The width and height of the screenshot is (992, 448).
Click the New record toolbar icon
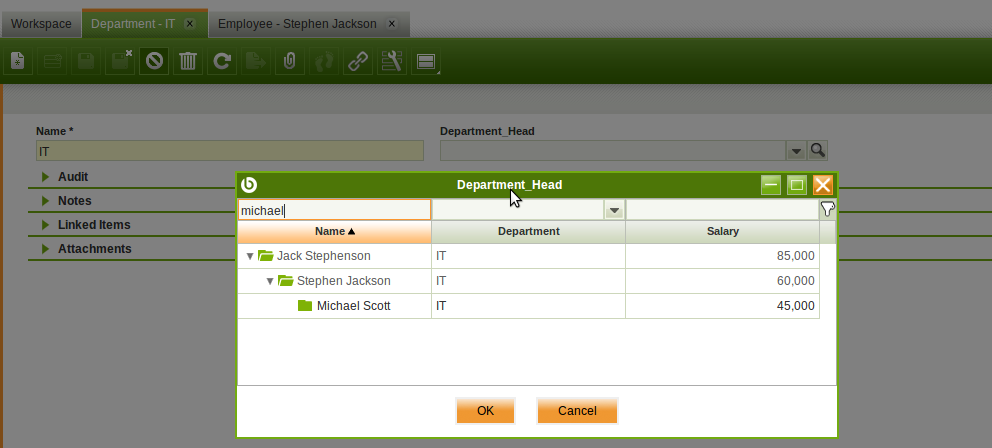pos(18,62)
